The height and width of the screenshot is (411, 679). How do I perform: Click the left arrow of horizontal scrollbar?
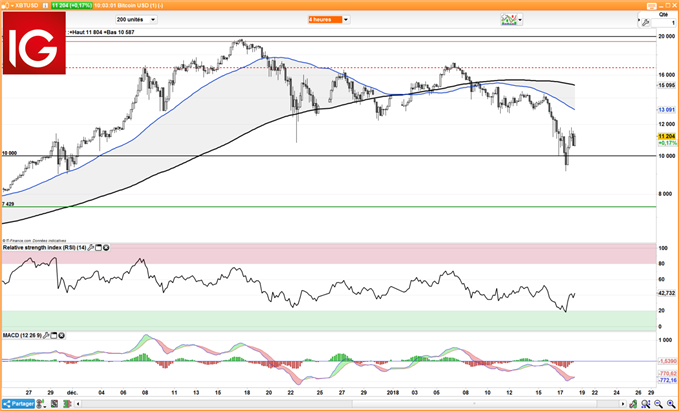tap(78, 404)
